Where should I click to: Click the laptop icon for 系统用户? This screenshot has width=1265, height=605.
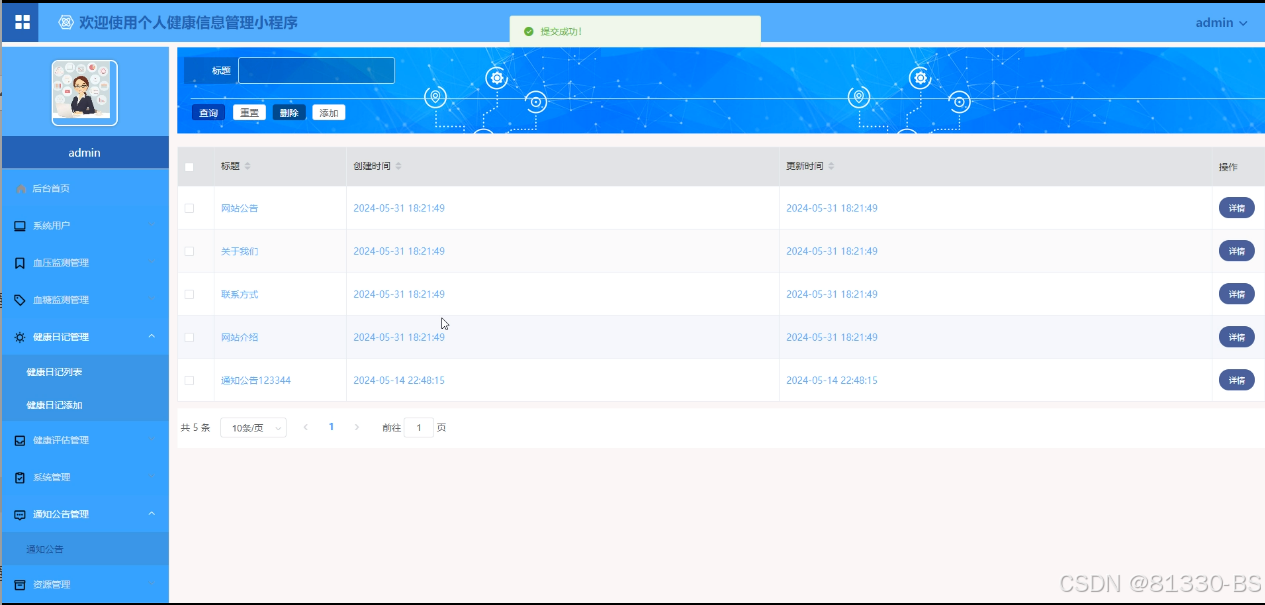pyautogui.click(x=20, y=226)
